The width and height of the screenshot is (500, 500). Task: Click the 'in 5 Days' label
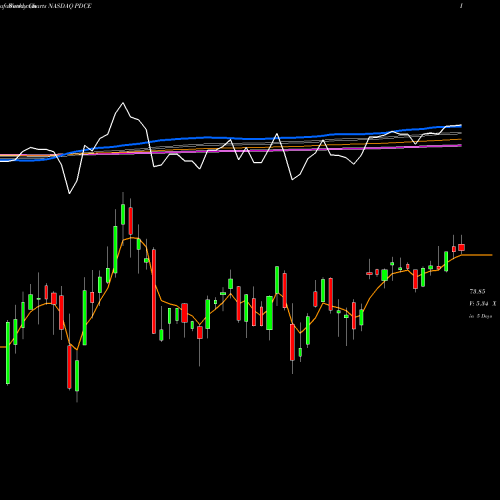pyautogui.click(x=480, y=316)
